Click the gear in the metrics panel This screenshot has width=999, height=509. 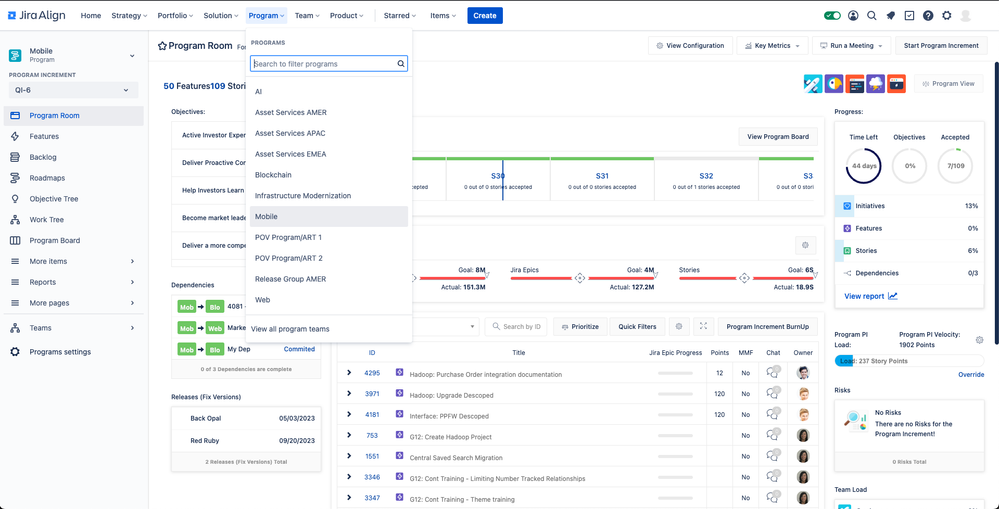(805, 245)
